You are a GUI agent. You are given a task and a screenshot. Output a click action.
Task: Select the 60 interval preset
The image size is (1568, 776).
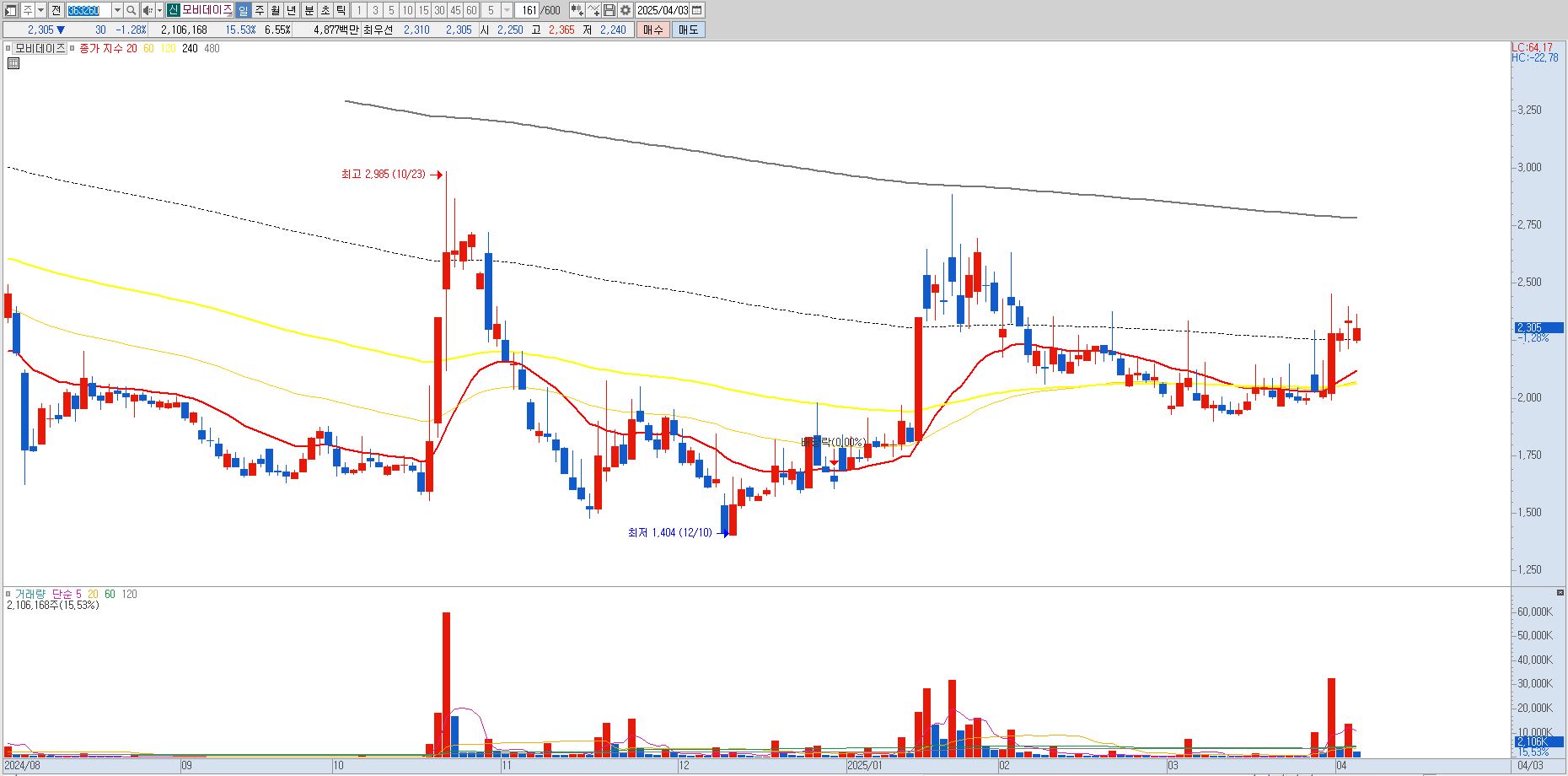[x=471, y=10]
